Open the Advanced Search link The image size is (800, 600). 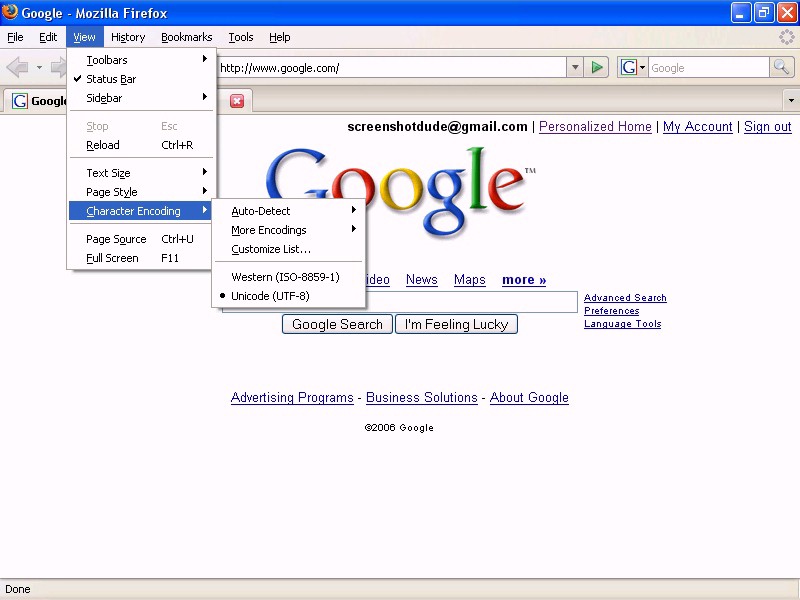point(625,298)
